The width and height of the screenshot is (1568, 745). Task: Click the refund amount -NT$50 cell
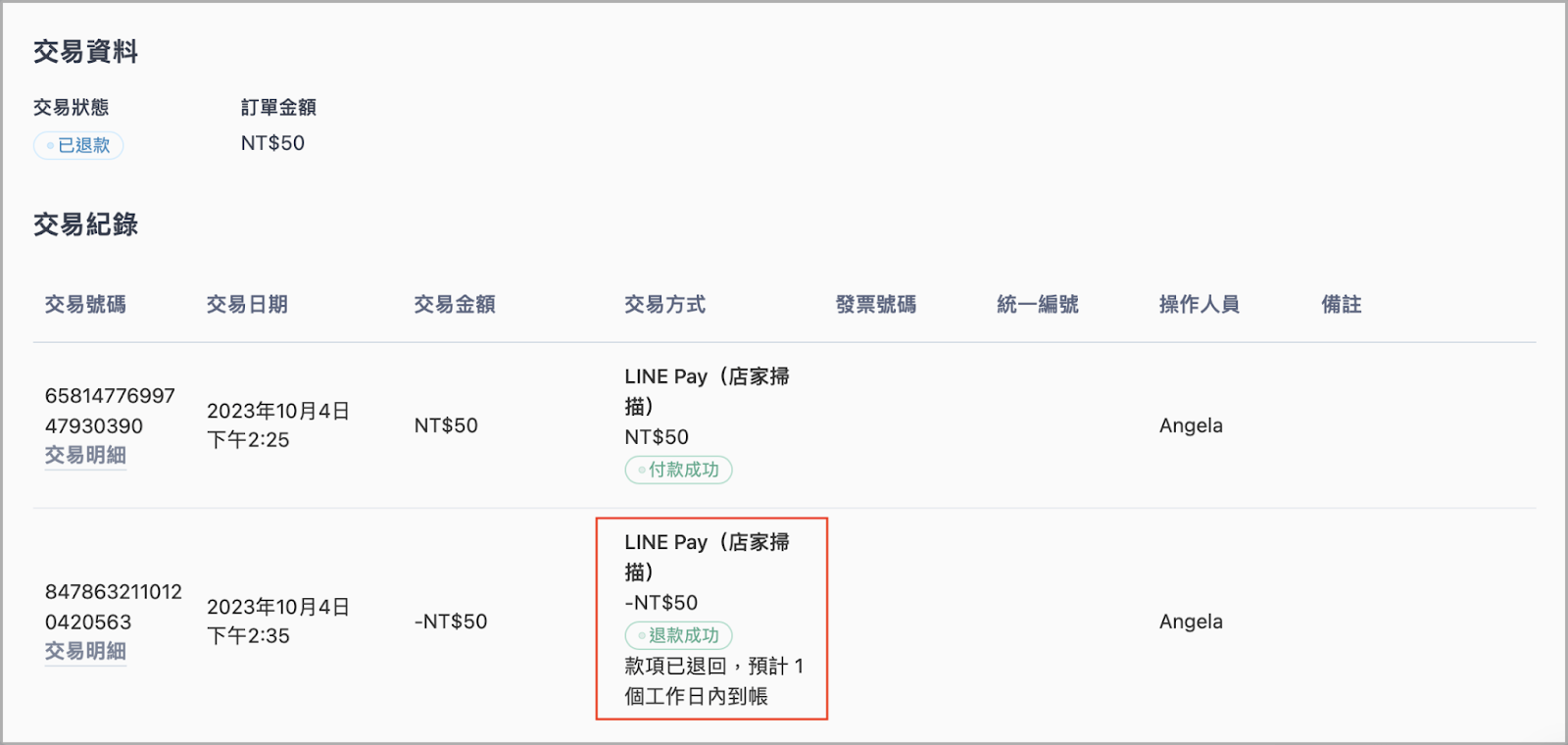click(451, 621)
